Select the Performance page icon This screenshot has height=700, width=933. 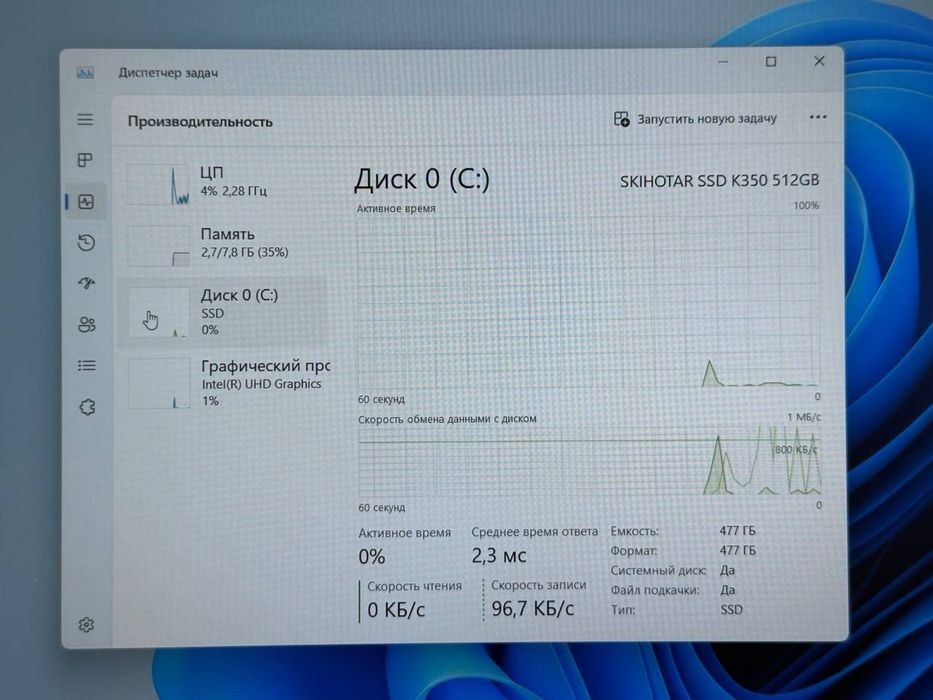click(86, 202)
